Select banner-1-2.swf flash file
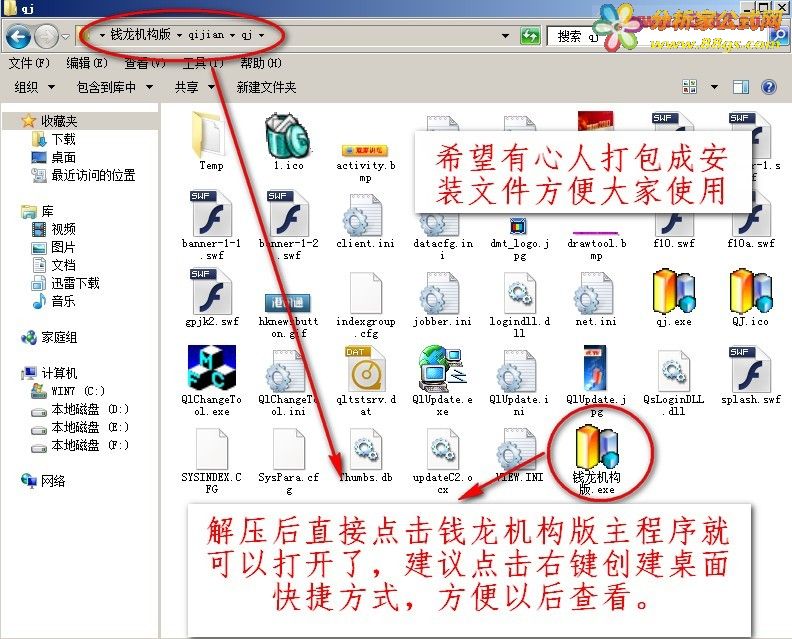The image size is (792, 639). (x=288, y=225)
